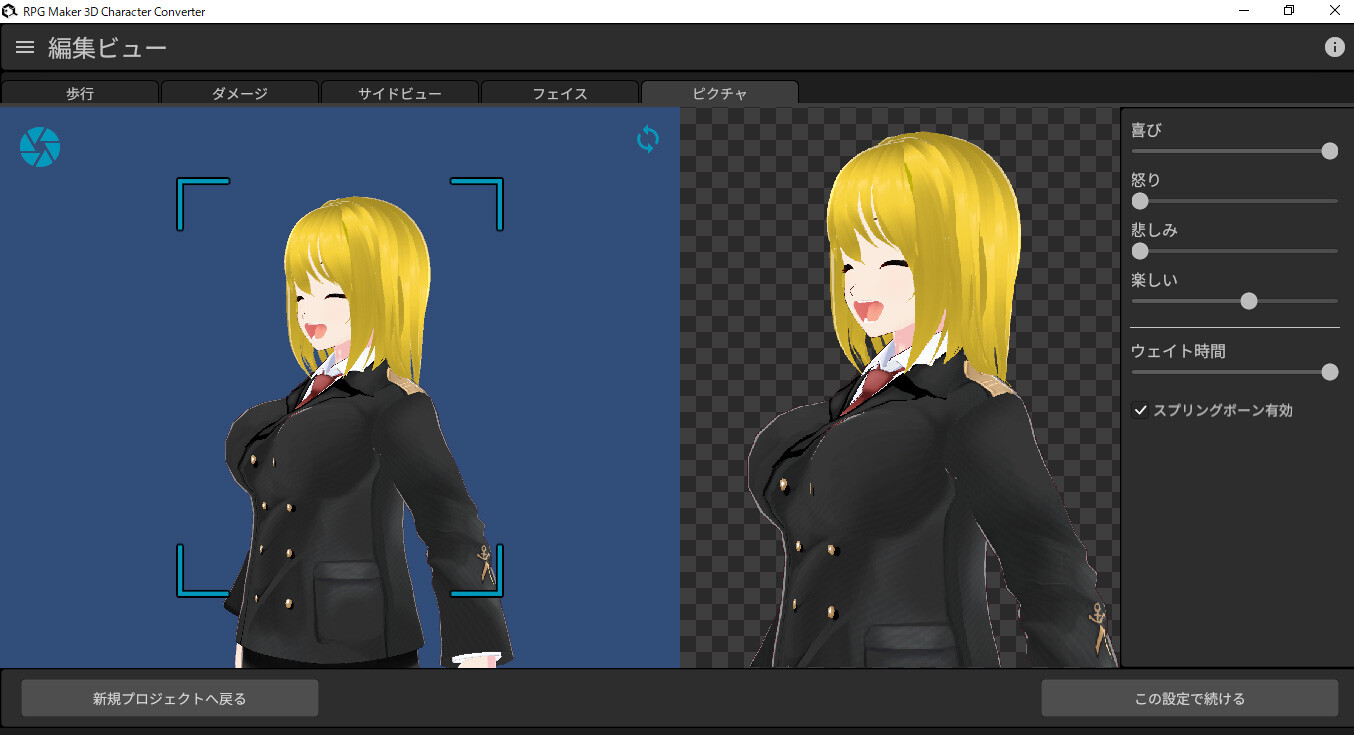
Task: Click the 楽しい slider handle
Action: click(x=1248, y=300)
